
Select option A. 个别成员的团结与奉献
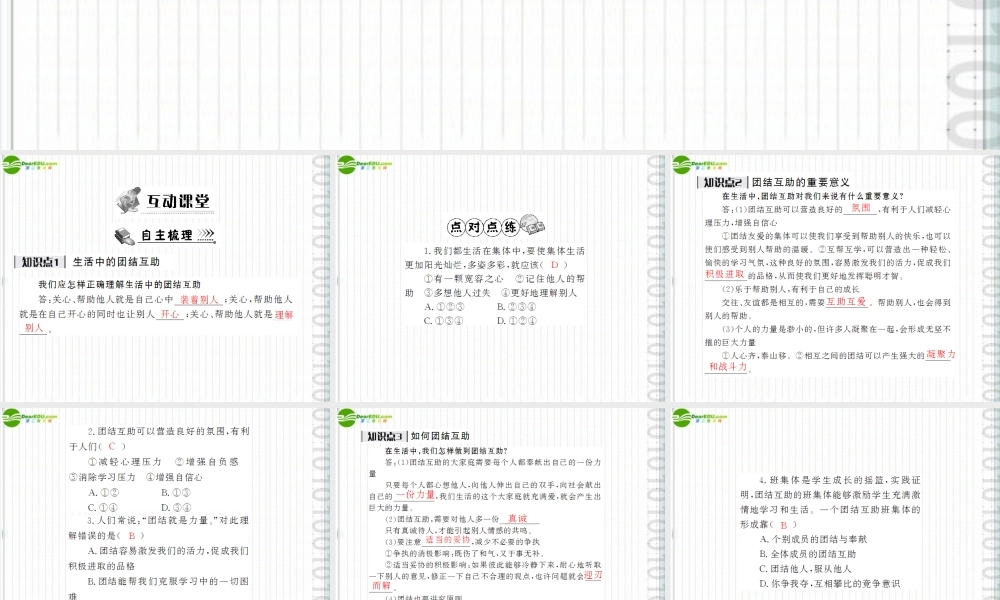[813, 539]
